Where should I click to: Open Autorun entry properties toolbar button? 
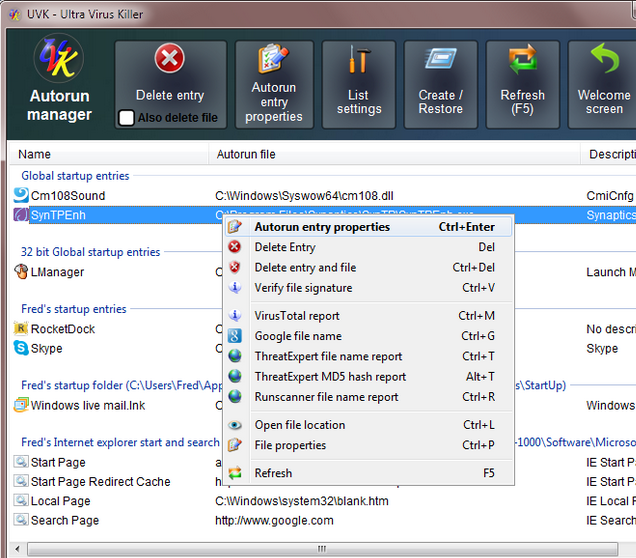[x=274, y=84]
